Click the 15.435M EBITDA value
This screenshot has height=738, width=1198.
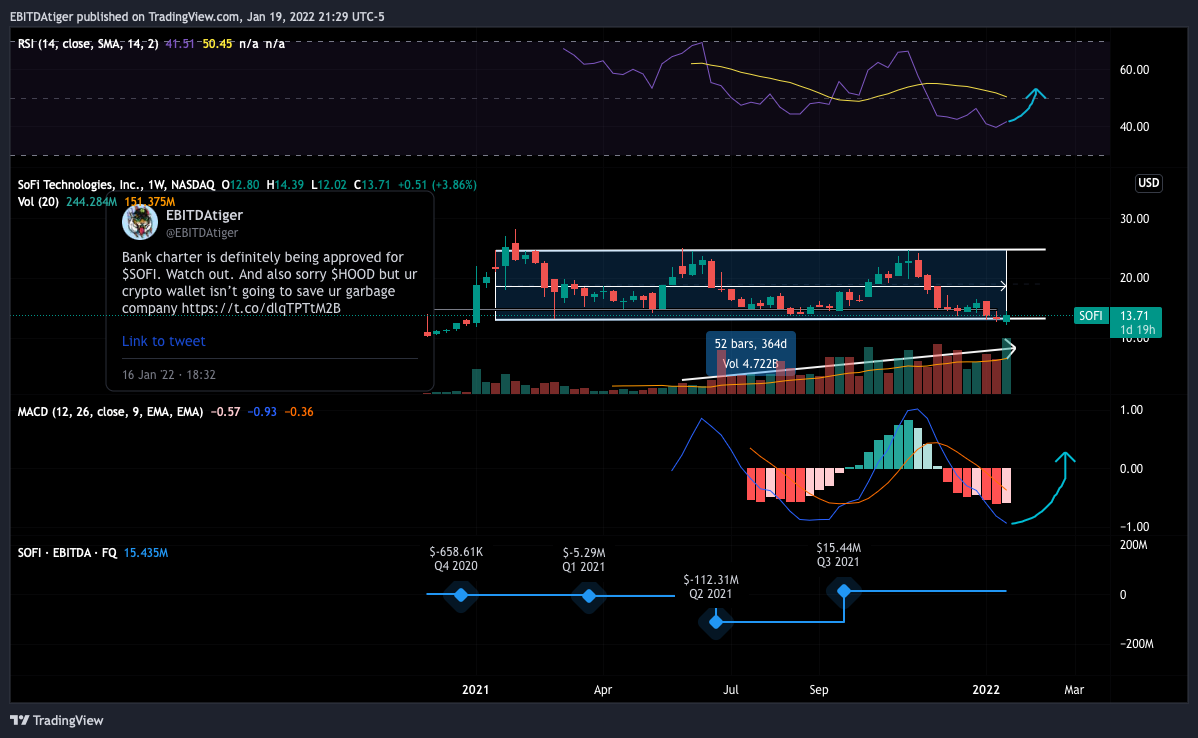pos(145,552)
